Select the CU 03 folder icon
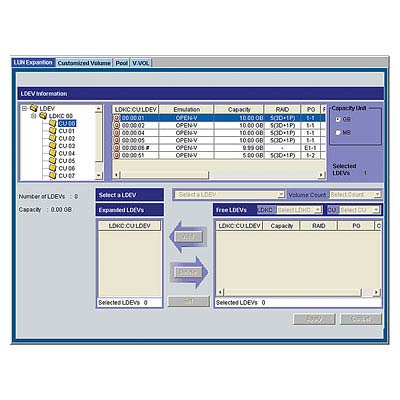The height and width of the screenshot is (400, 400). pyautogui.click(x=52, y=146)
